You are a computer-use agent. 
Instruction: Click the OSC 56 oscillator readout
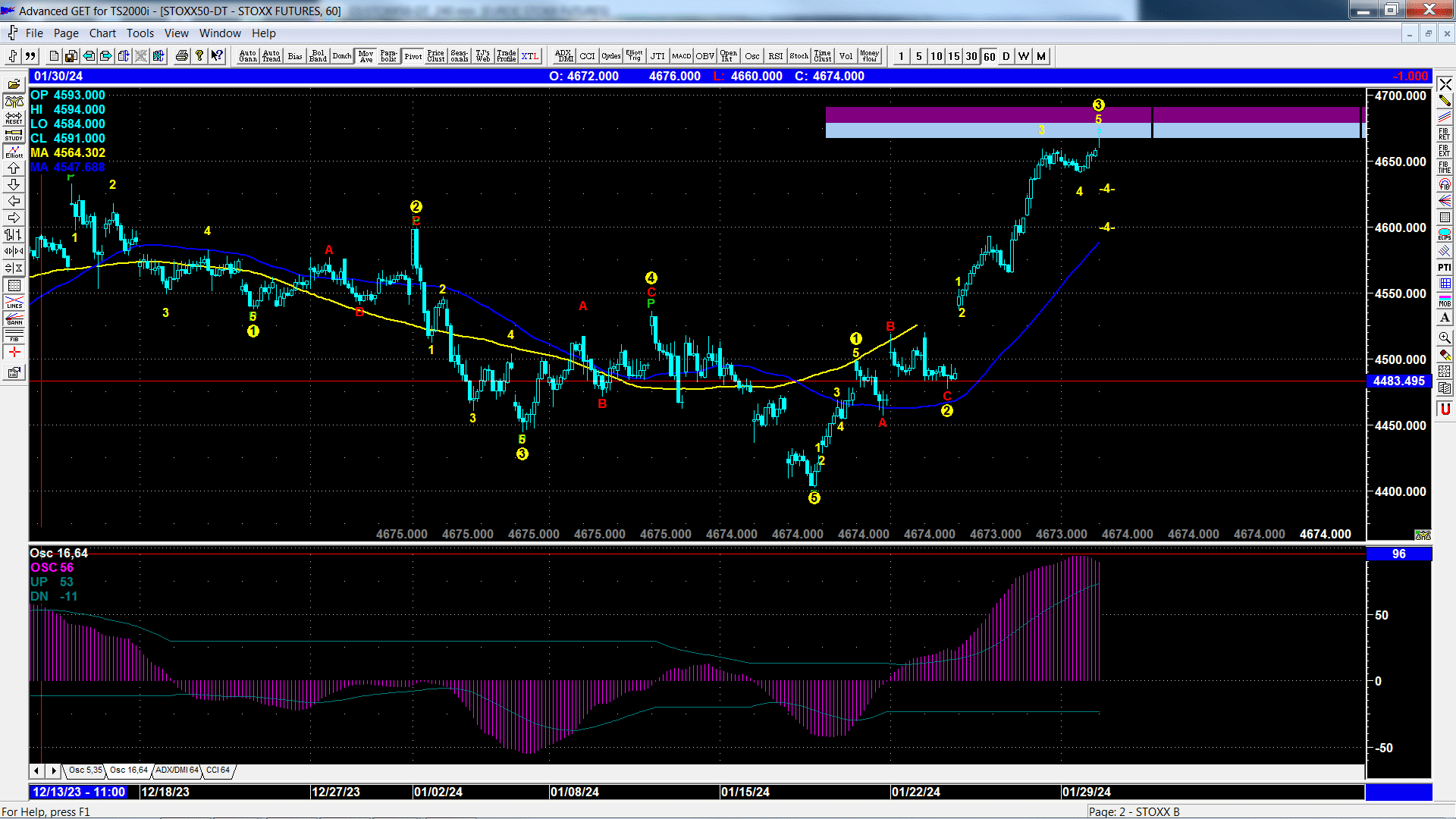pos(52,567)
